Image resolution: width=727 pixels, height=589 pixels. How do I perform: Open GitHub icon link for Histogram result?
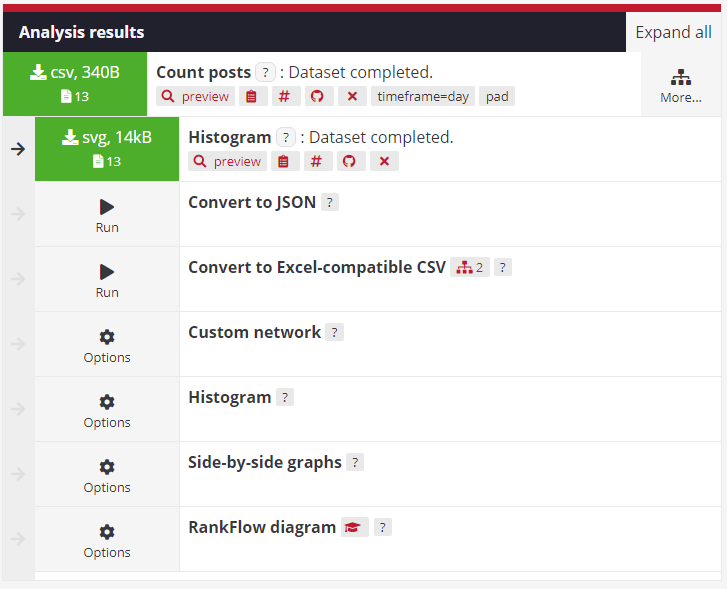point(349,161)
